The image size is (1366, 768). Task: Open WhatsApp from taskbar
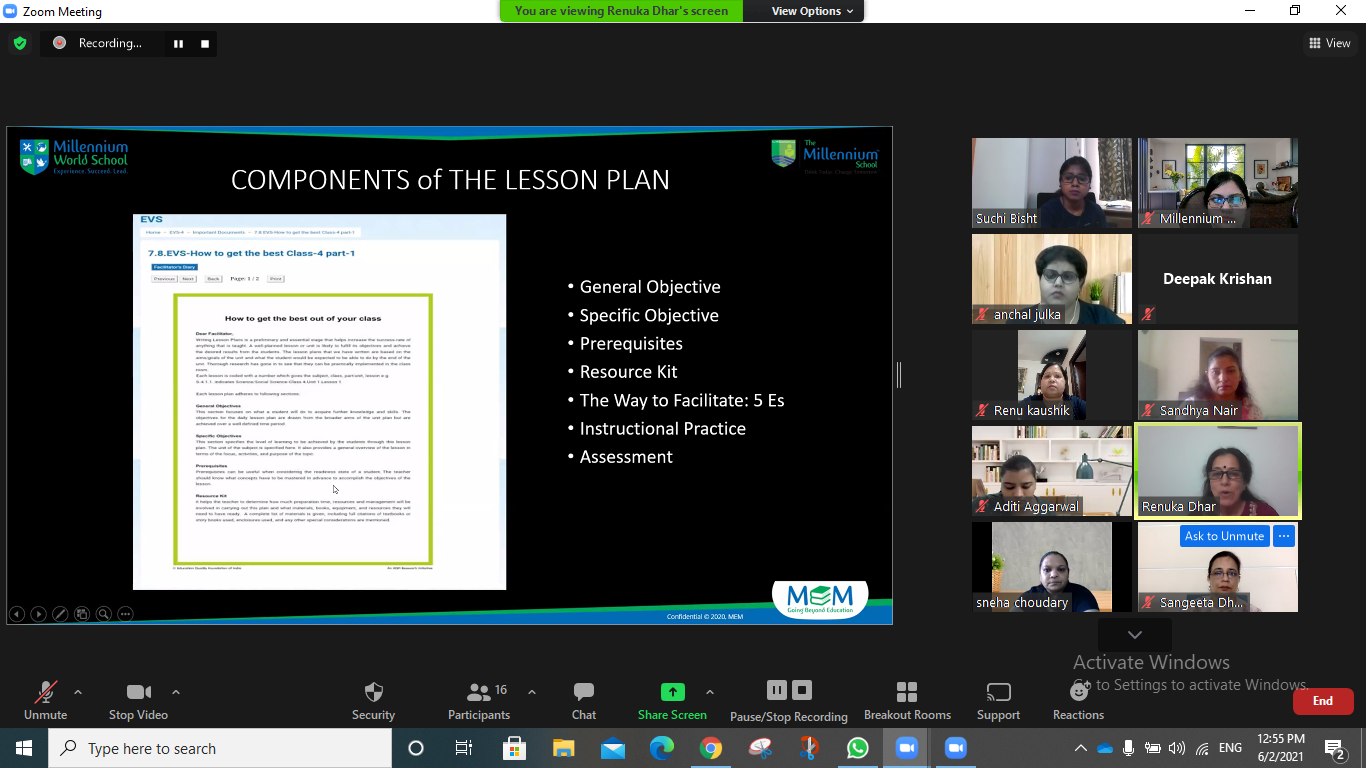[x=858, y=748]
